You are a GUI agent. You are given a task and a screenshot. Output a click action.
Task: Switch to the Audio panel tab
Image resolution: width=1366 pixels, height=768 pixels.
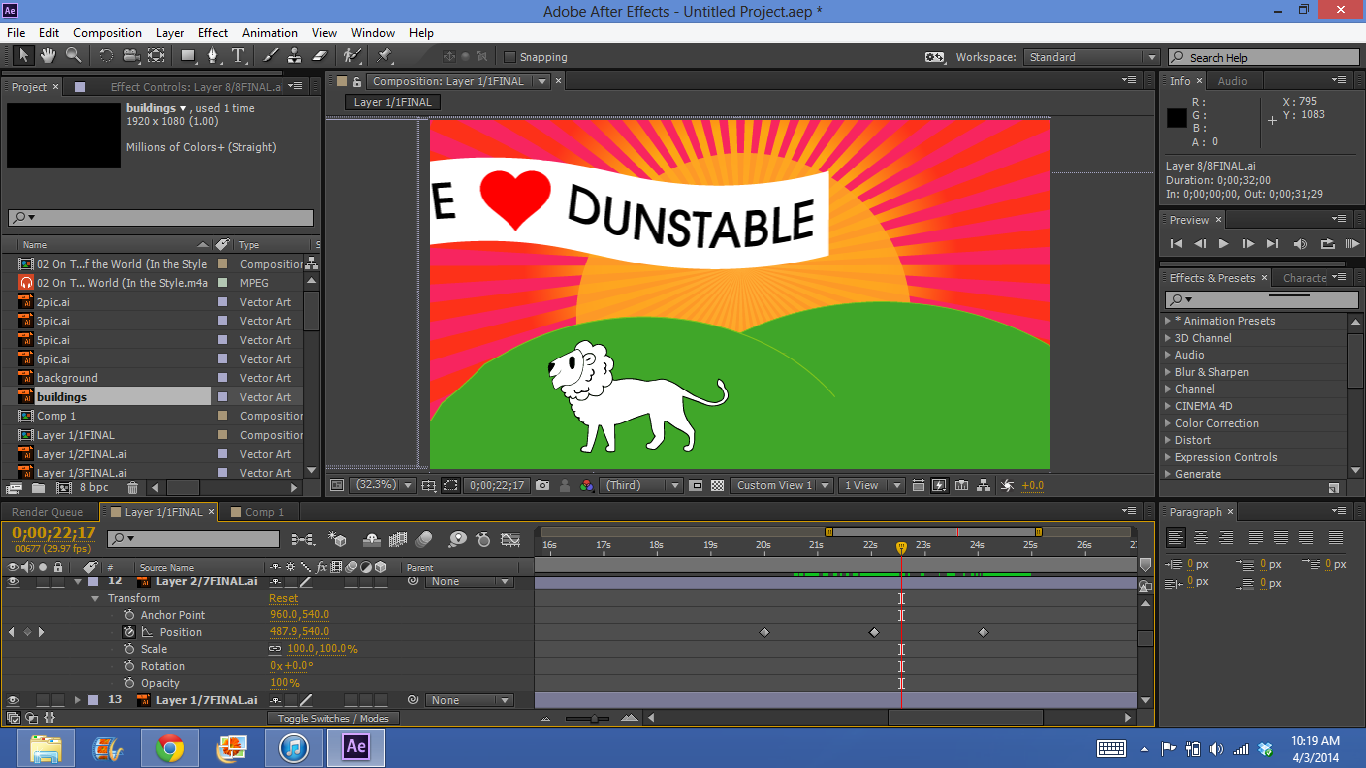tap(1232, 81)
